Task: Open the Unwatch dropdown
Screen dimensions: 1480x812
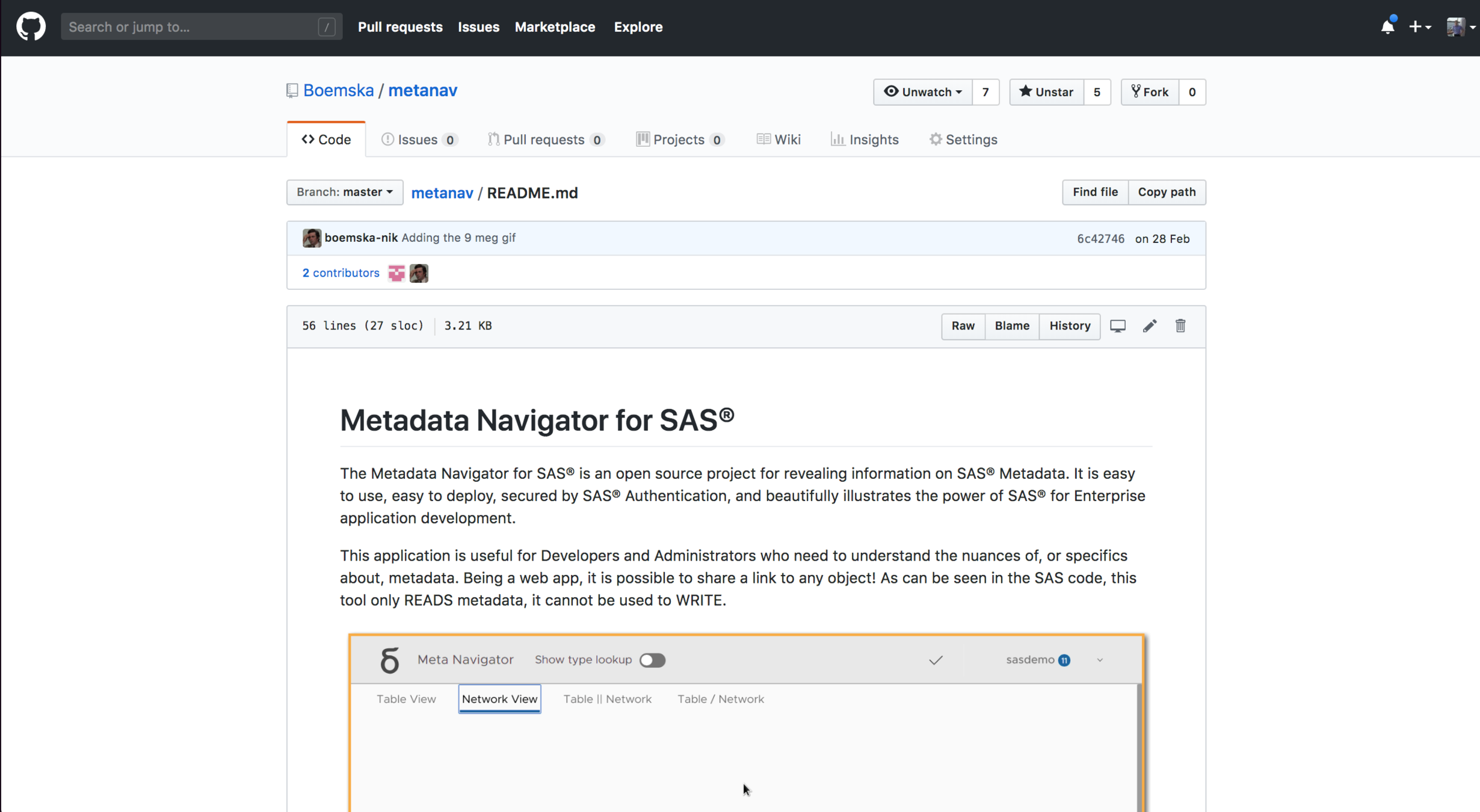Action: pyautogui.click(x=922, y=92)
